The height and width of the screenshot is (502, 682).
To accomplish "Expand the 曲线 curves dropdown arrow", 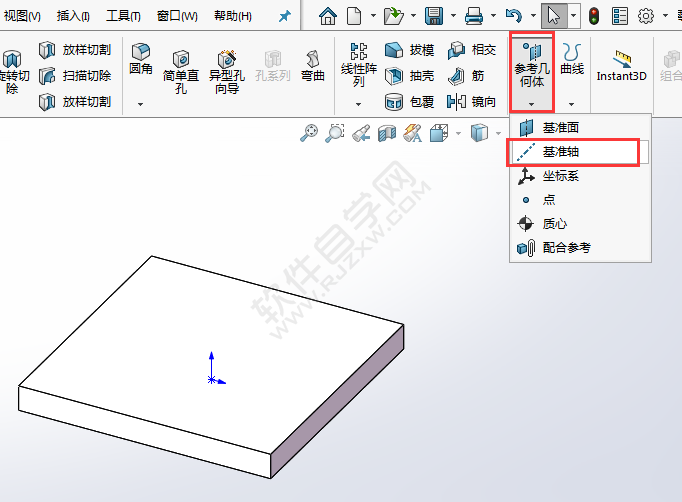I will pos(572,104).
